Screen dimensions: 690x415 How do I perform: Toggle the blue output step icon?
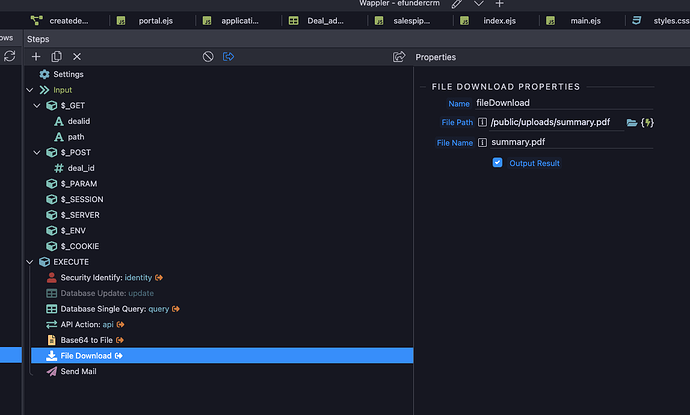228,57
